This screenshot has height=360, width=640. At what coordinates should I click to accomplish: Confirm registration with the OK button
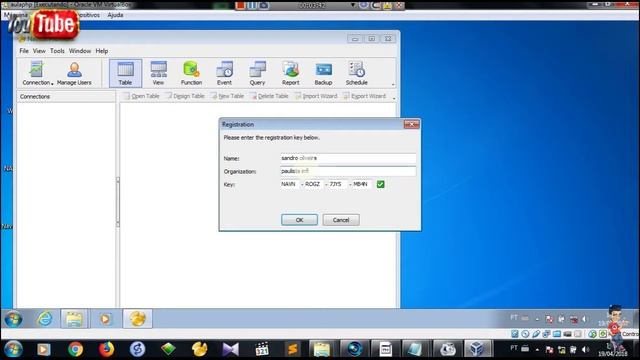click(299, 220)
